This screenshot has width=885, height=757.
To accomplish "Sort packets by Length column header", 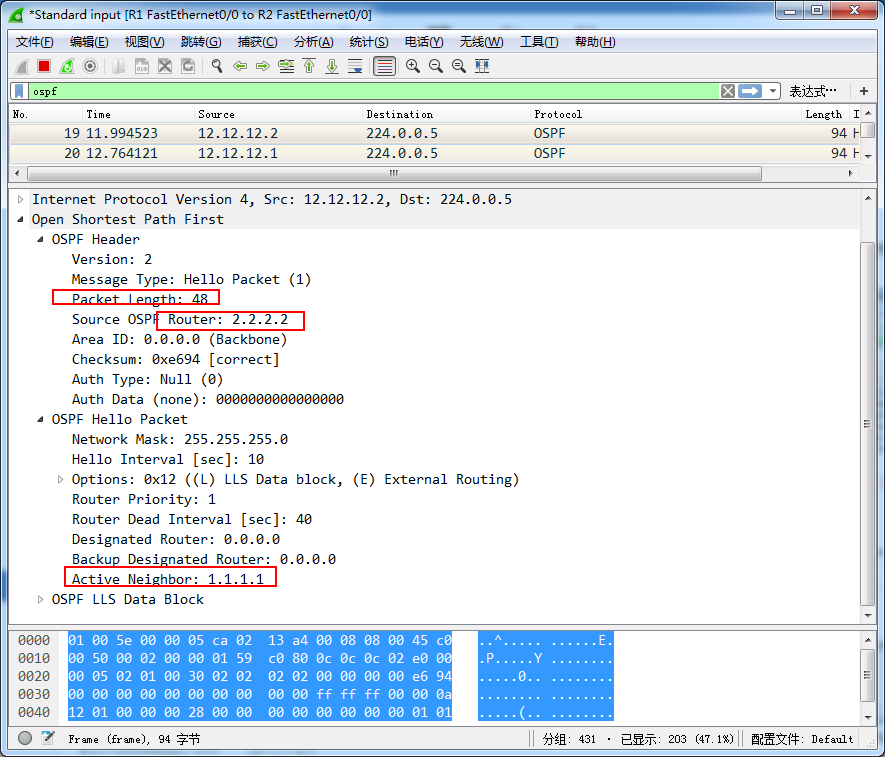I will (826, 115).
